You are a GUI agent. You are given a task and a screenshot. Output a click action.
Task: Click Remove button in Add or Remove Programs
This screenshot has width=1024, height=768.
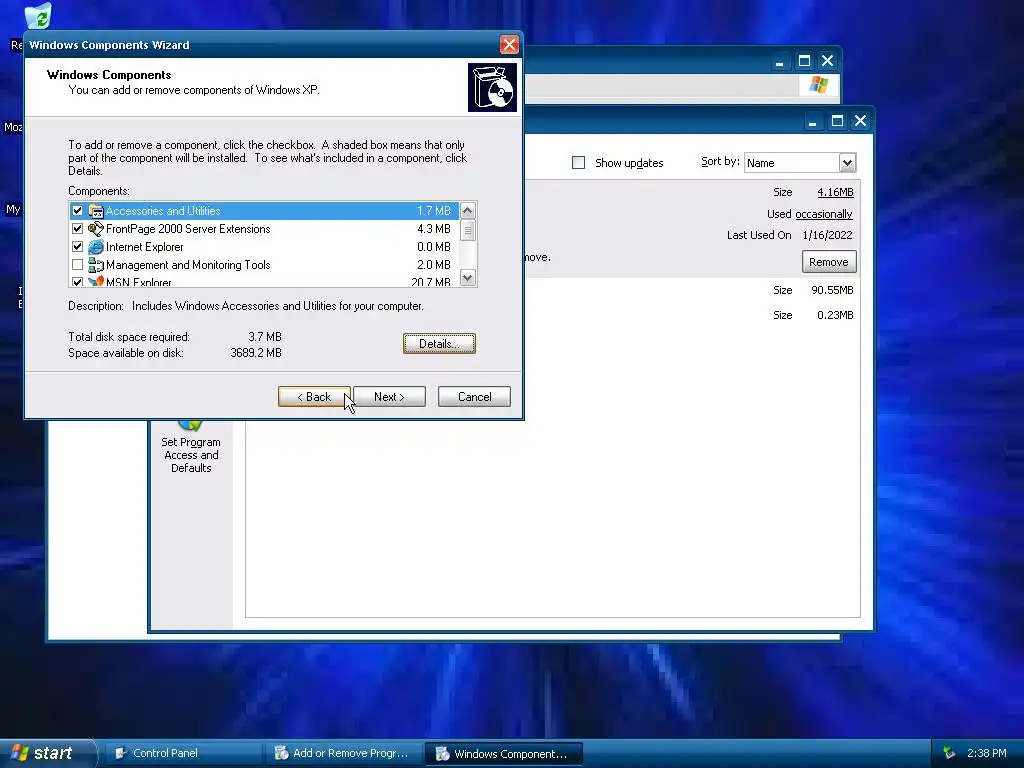[x=829, y=262]
